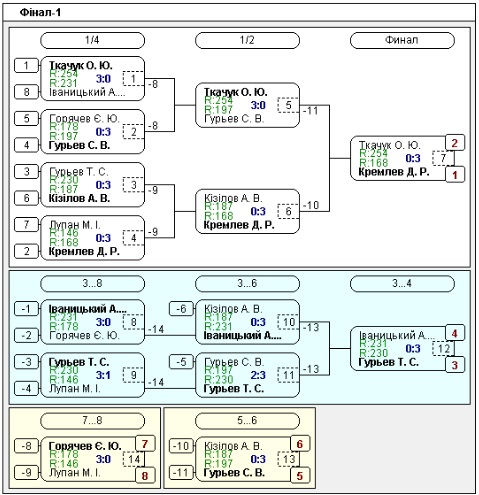The width and height of the screenshot is (479, 495).
Task: Click the "2:3" score in match 11
Action: click(x=258, y=375)
